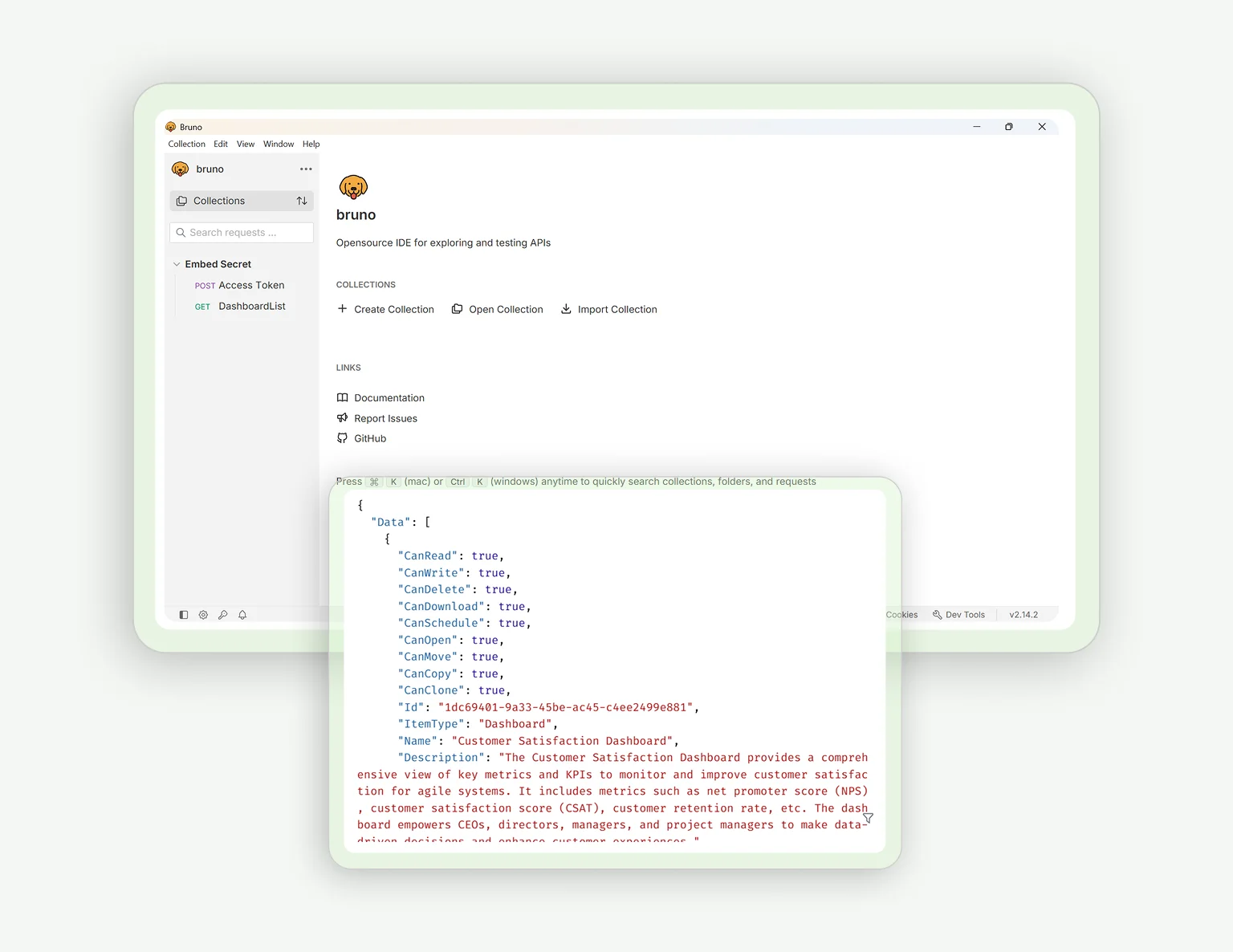This screenshot has height=952, width=1233.
Task: Click the "CanDelete" key in JSON
Action: tap(434, 589)
